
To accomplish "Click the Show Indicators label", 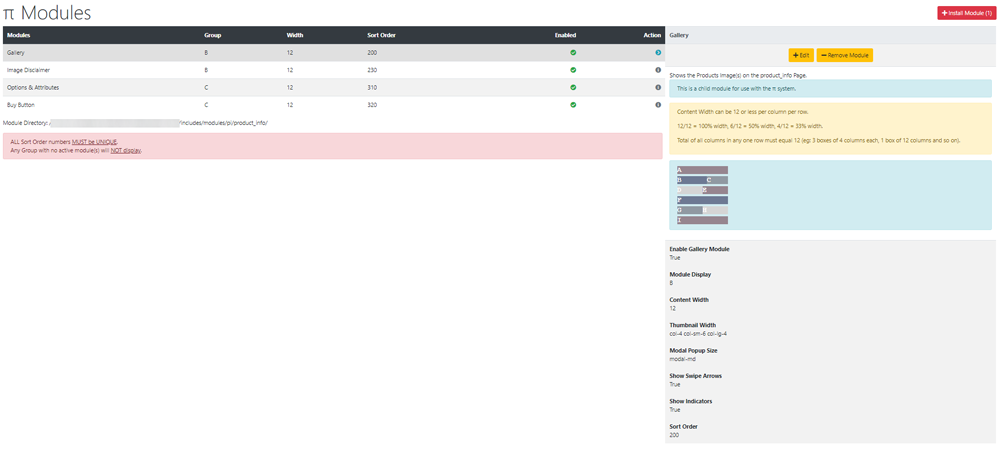I will point(691,402).
